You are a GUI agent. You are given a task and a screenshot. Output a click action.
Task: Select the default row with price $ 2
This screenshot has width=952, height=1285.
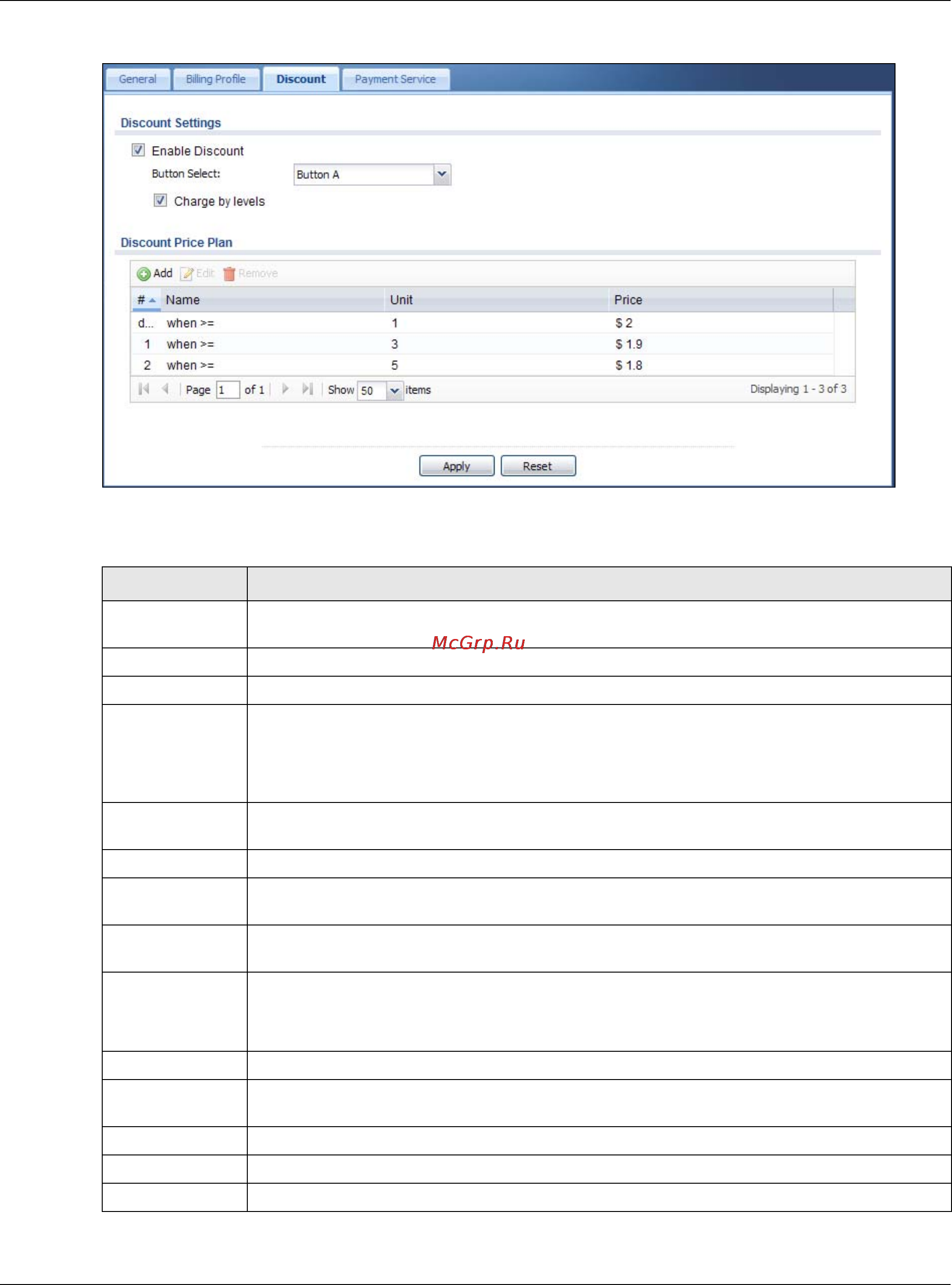(483, 323)
